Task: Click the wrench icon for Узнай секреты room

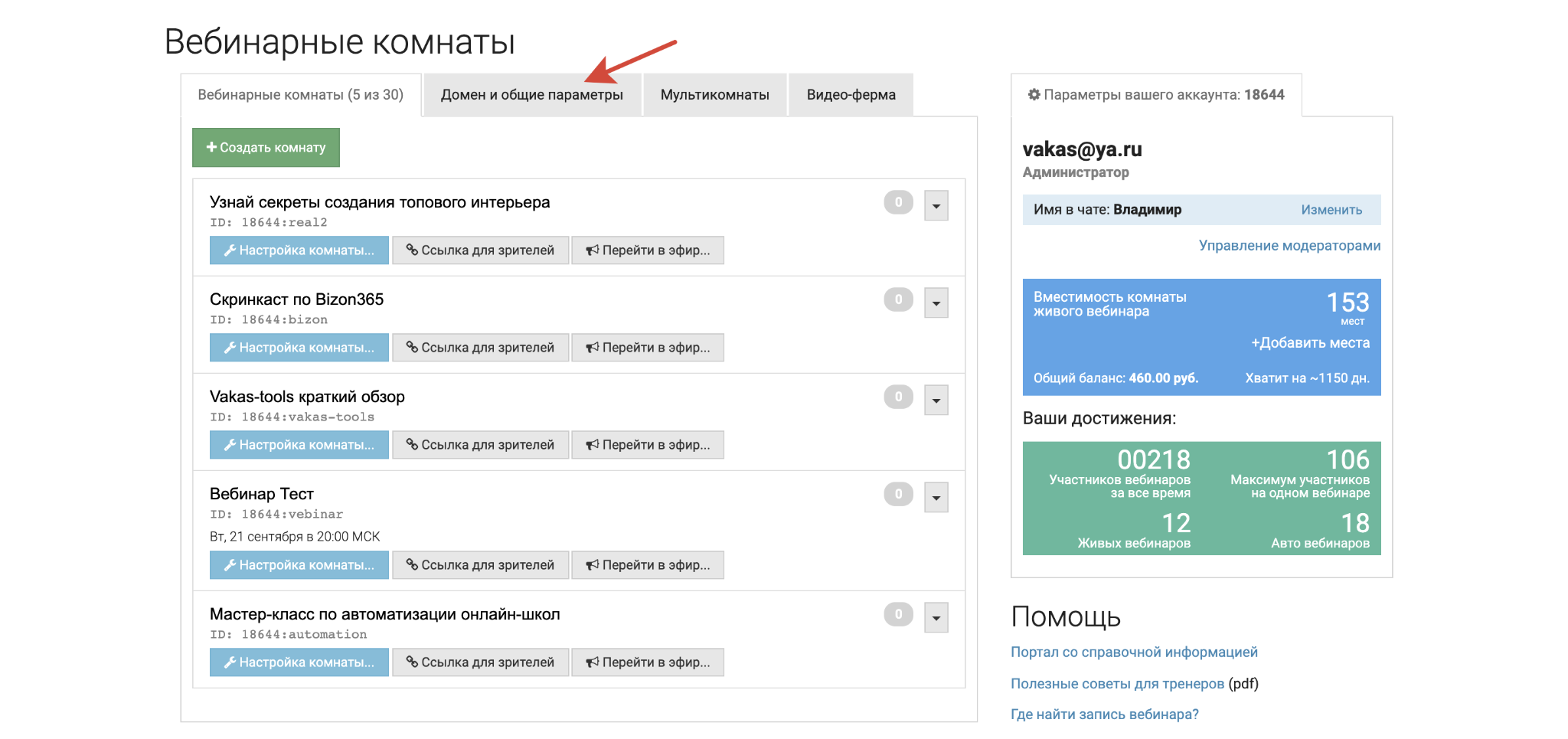Action: click(230, 250)
